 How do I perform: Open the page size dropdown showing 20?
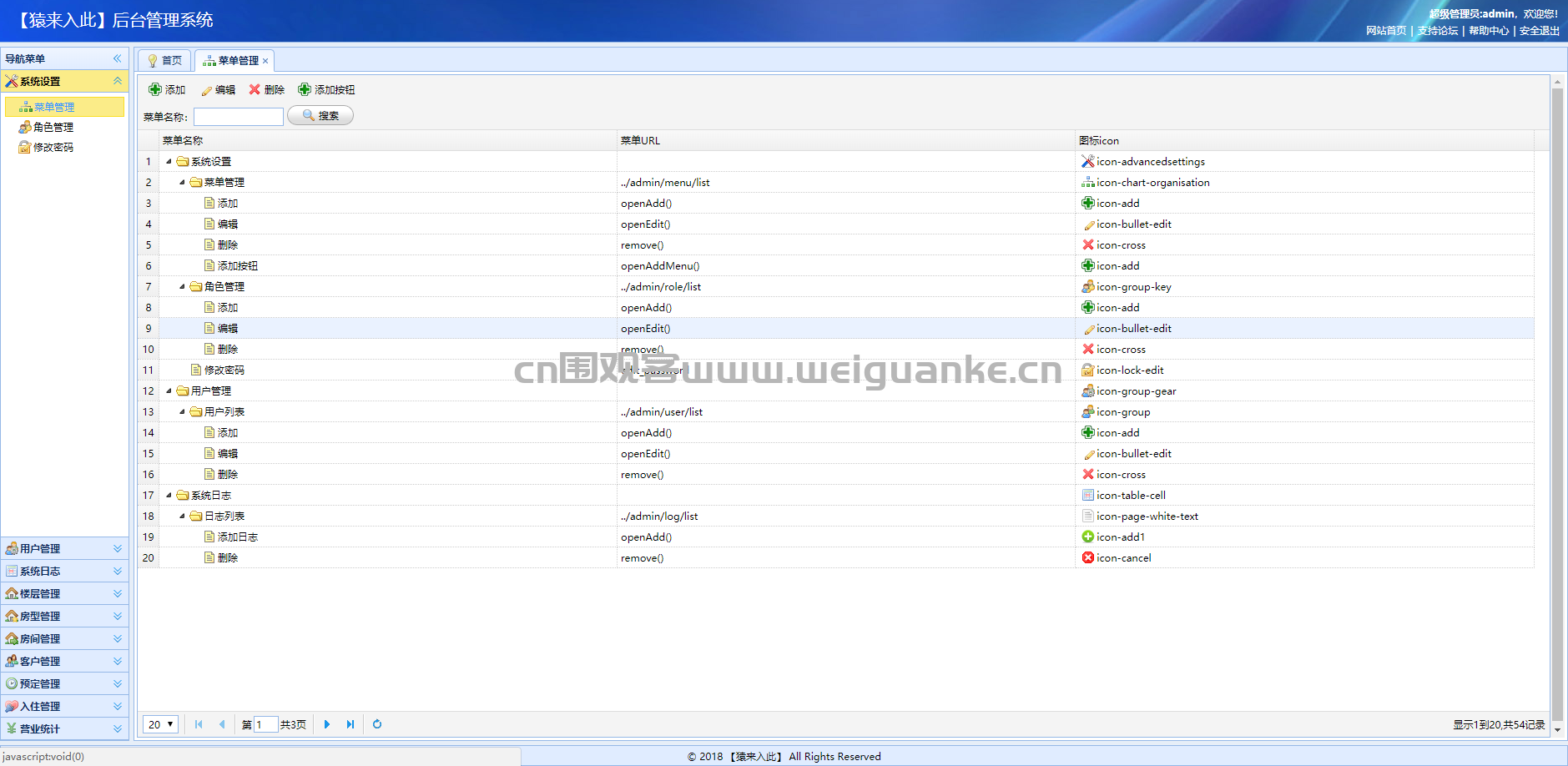coord(161,724)
